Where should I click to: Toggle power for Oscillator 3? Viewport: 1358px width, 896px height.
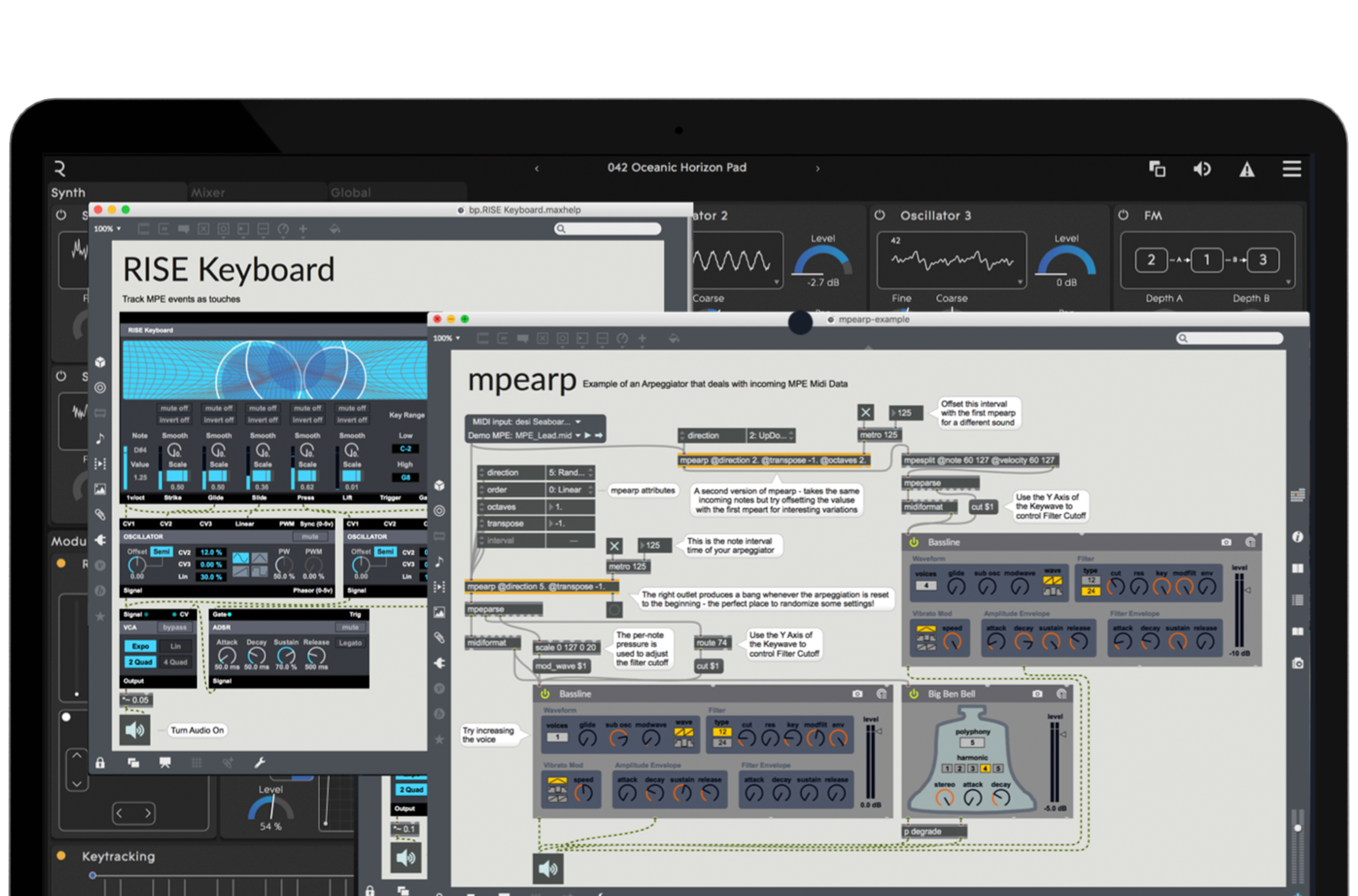pyautogui.click(x=880, y=216)
